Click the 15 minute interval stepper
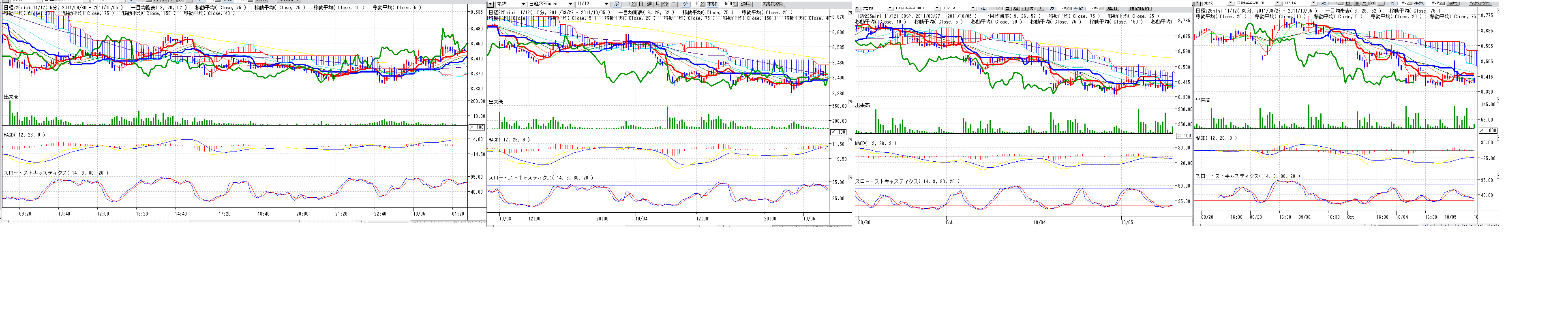Image resolution: width=1568 pixels, height=329 pixels. click(703, 4)
